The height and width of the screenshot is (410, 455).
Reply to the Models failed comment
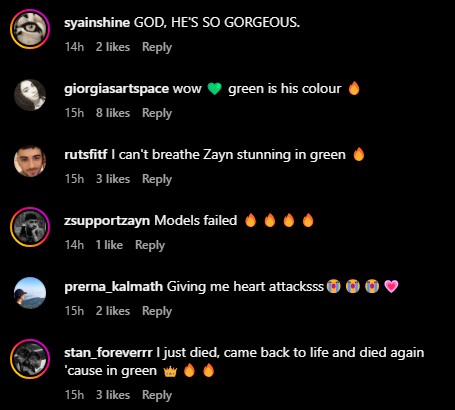point(150,245)
